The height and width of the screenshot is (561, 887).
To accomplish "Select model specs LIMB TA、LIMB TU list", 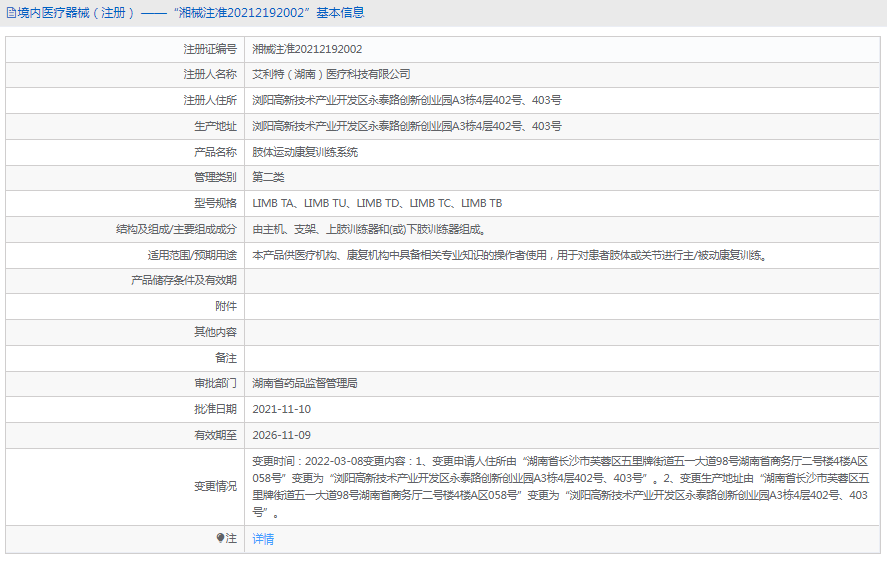I will point(377,203).
